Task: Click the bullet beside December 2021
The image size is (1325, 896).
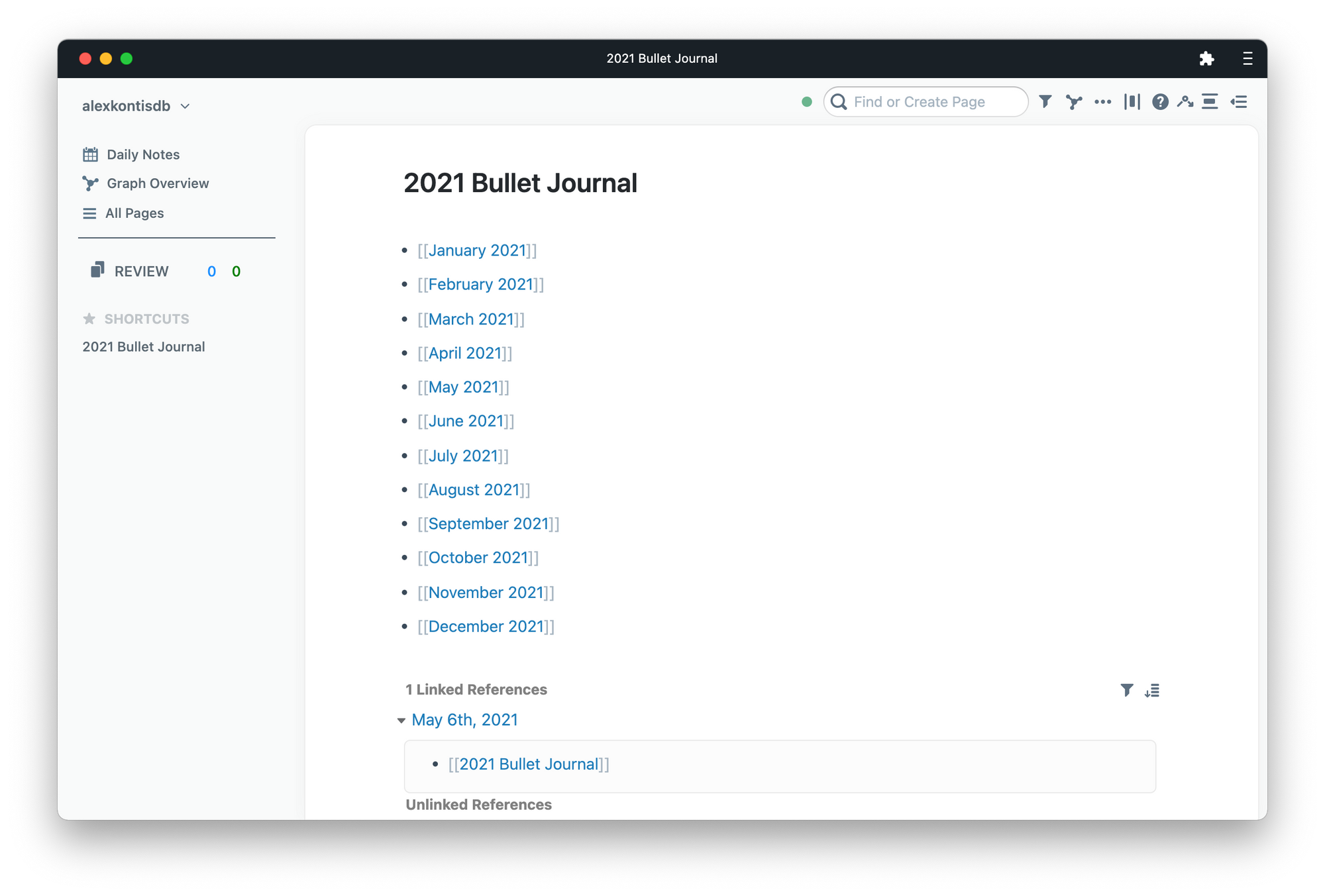Action: (404, 626)
